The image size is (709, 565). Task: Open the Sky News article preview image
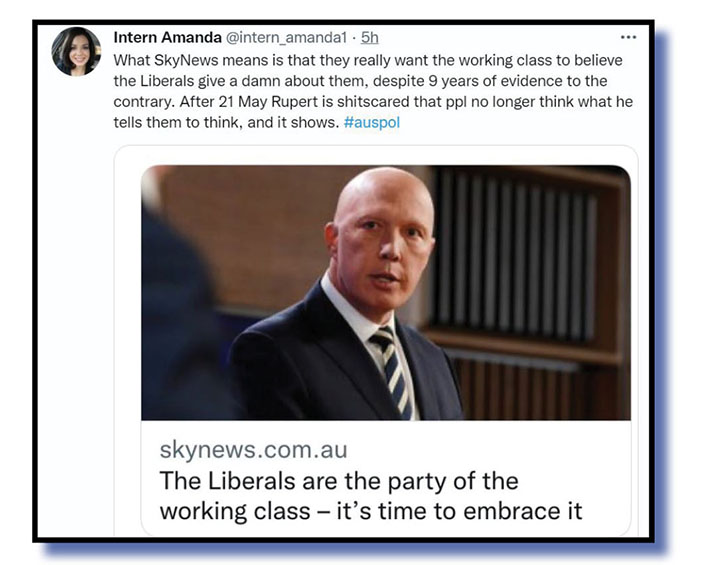(x=386, y=292)
